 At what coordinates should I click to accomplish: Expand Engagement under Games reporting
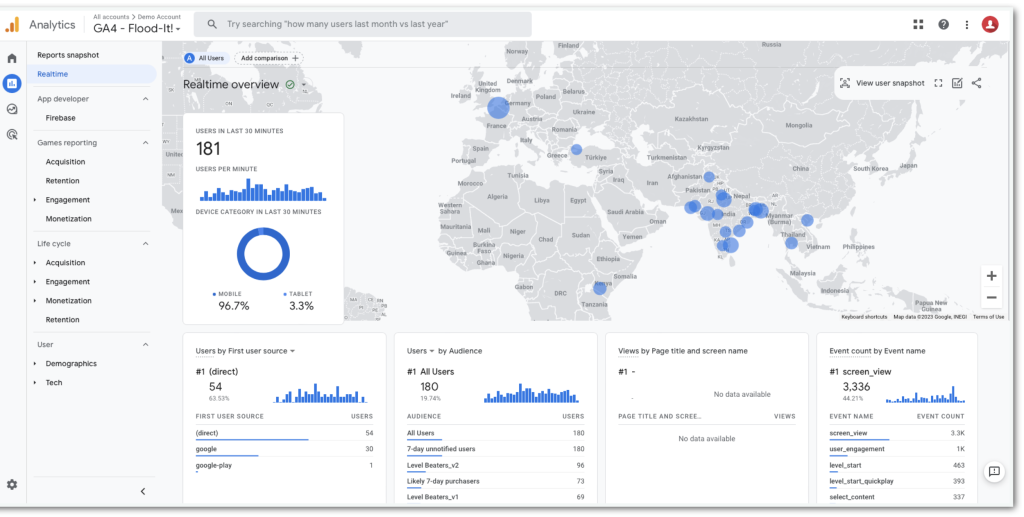[x=35, y=200]
